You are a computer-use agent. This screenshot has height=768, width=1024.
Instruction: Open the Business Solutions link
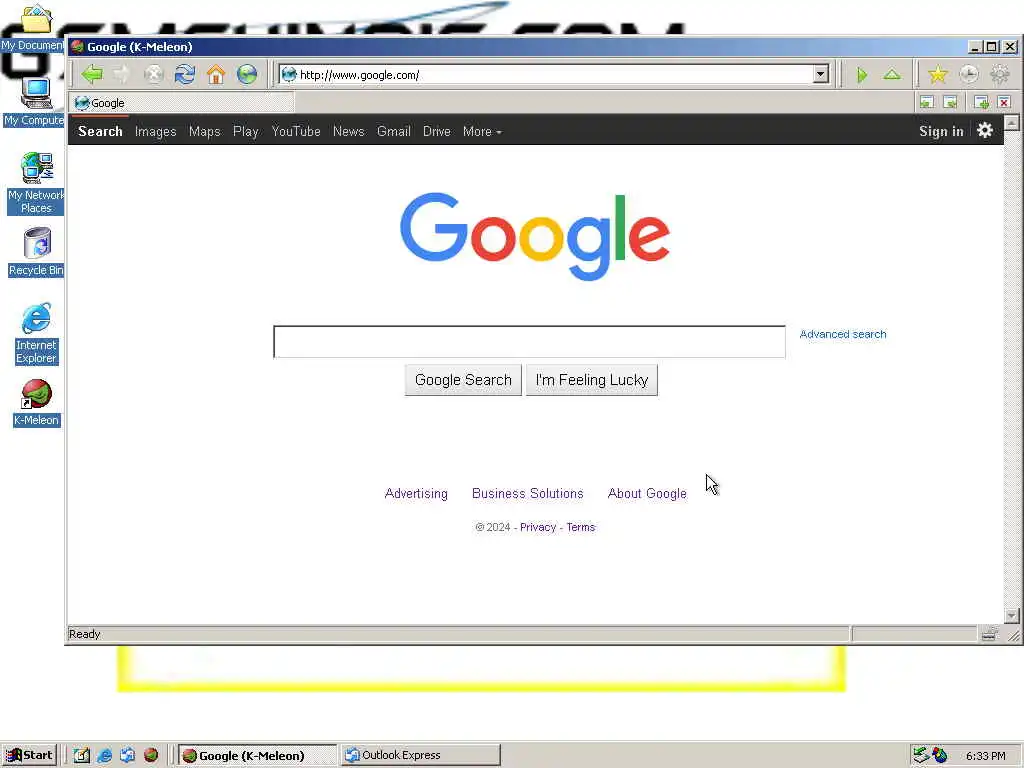tap(528, 494)
